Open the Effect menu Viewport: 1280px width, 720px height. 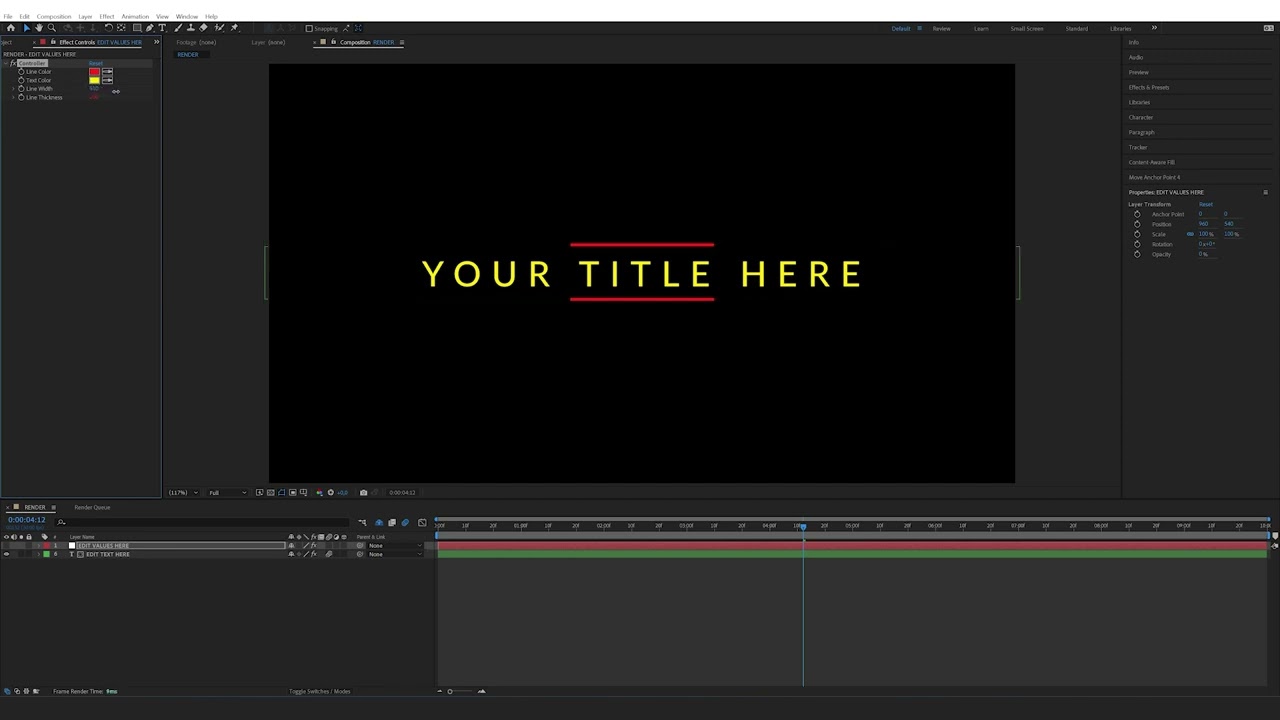point(107,16)
